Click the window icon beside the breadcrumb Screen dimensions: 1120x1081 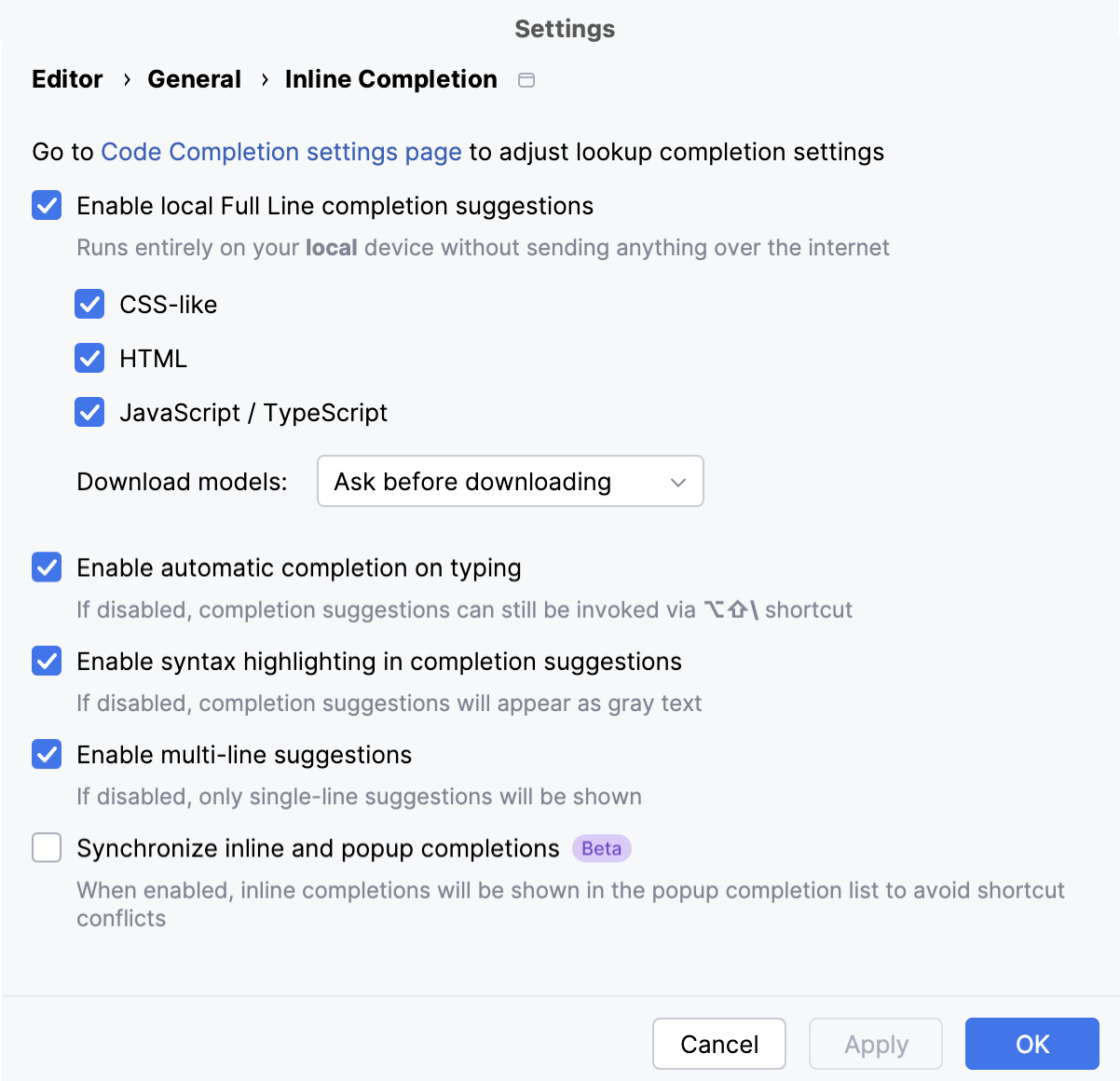526,80
